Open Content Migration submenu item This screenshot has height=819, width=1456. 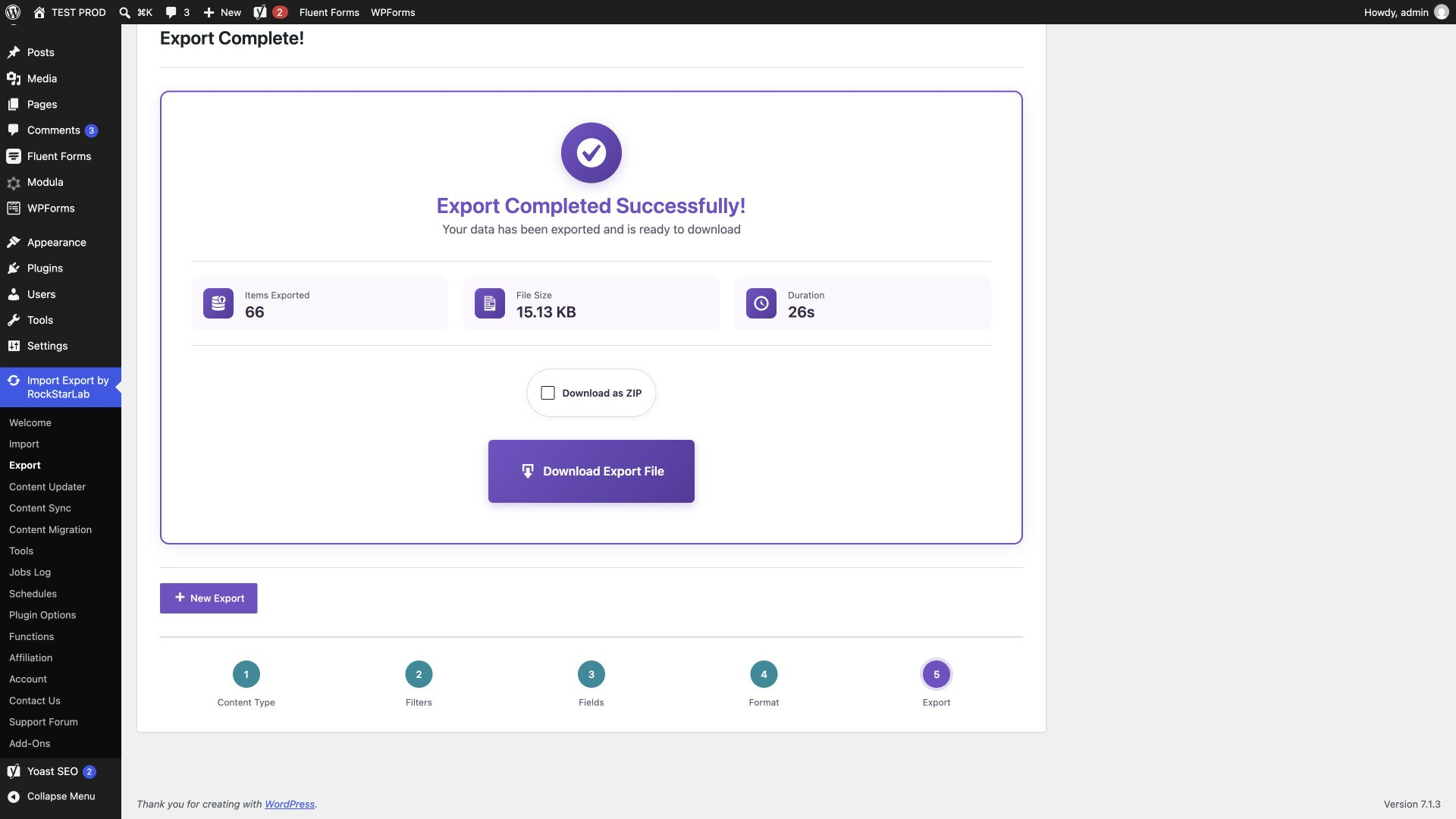[50, 529]
